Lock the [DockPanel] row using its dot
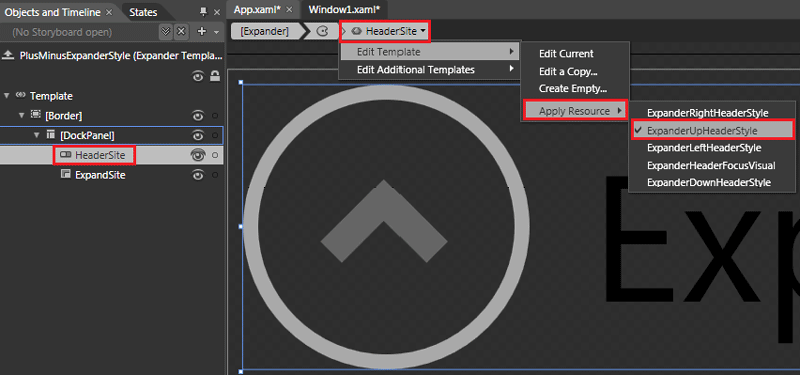 click(x=215, y=135)
